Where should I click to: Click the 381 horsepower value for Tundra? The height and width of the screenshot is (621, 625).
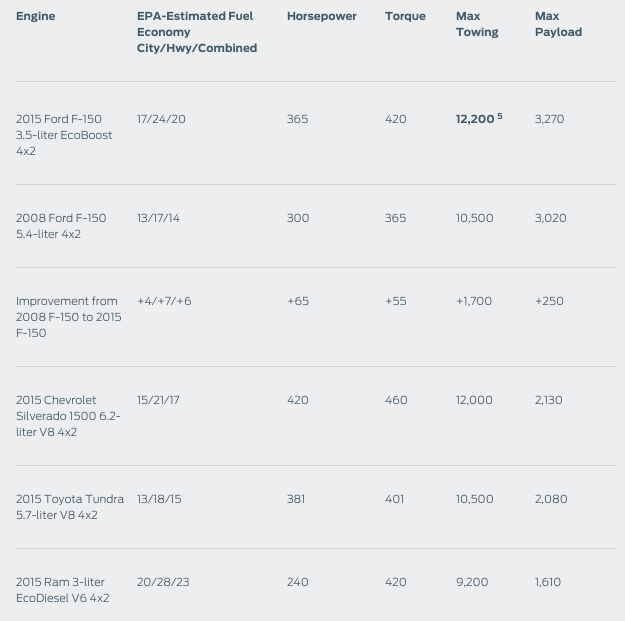coord(296,499)
